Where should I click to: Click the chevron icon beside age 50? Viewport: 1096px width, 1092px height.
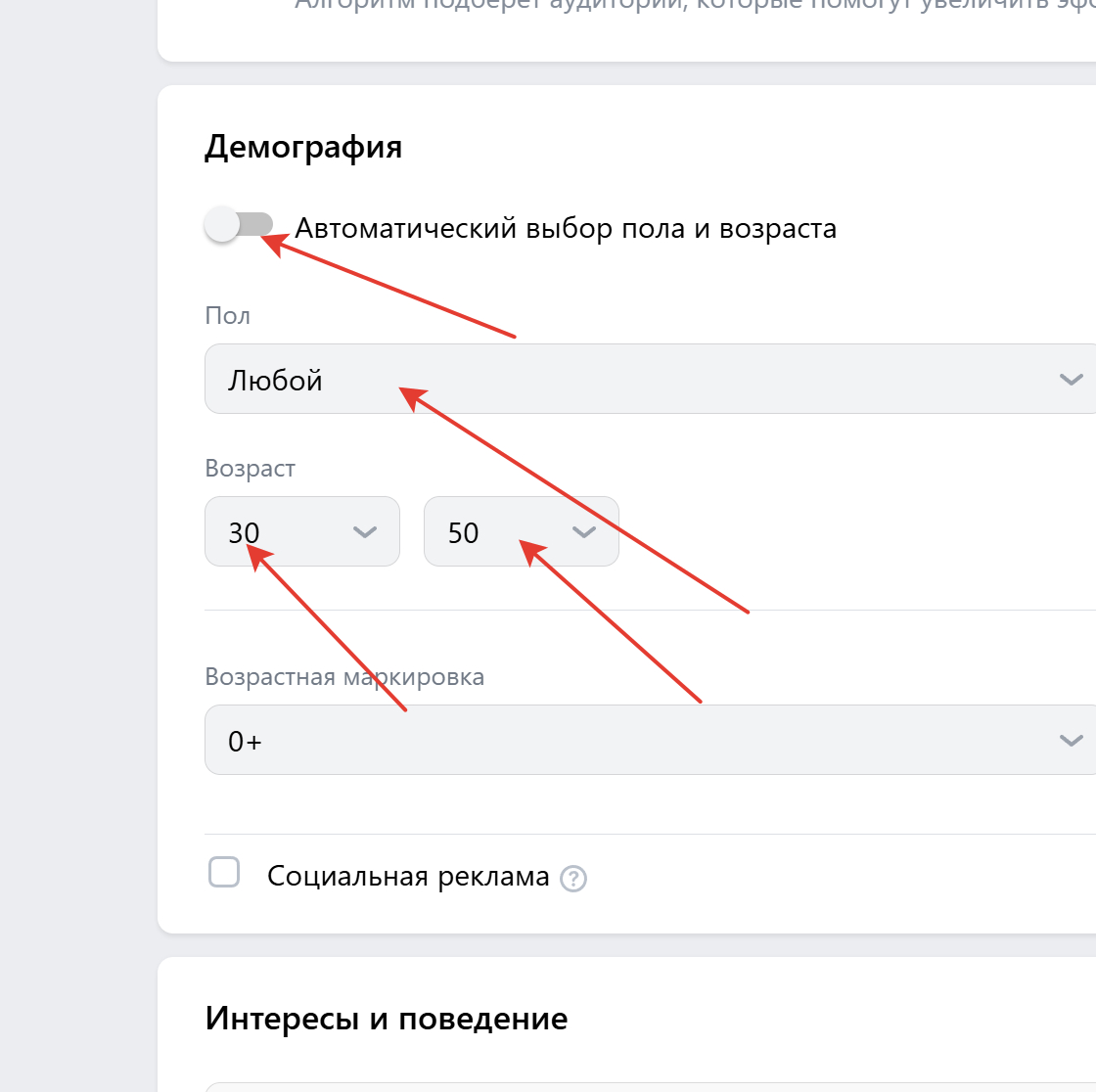[583, 531]
